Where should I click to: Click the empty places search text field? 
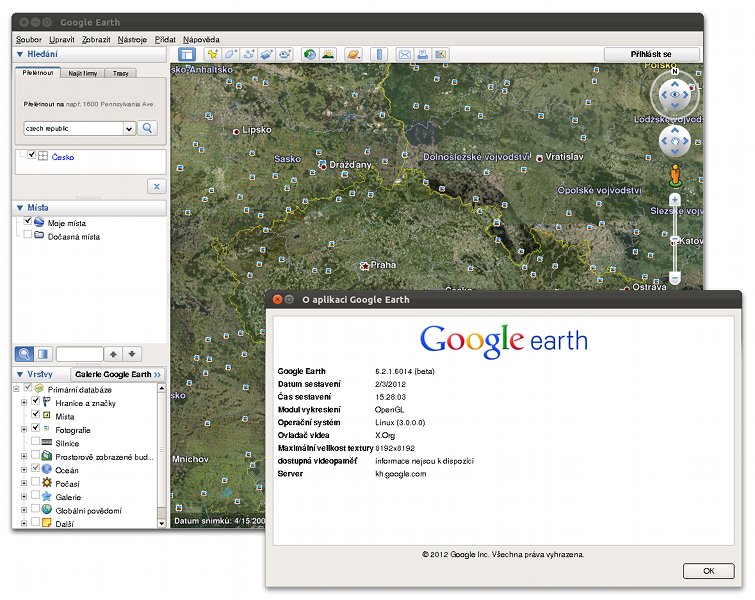pos(79,354)
